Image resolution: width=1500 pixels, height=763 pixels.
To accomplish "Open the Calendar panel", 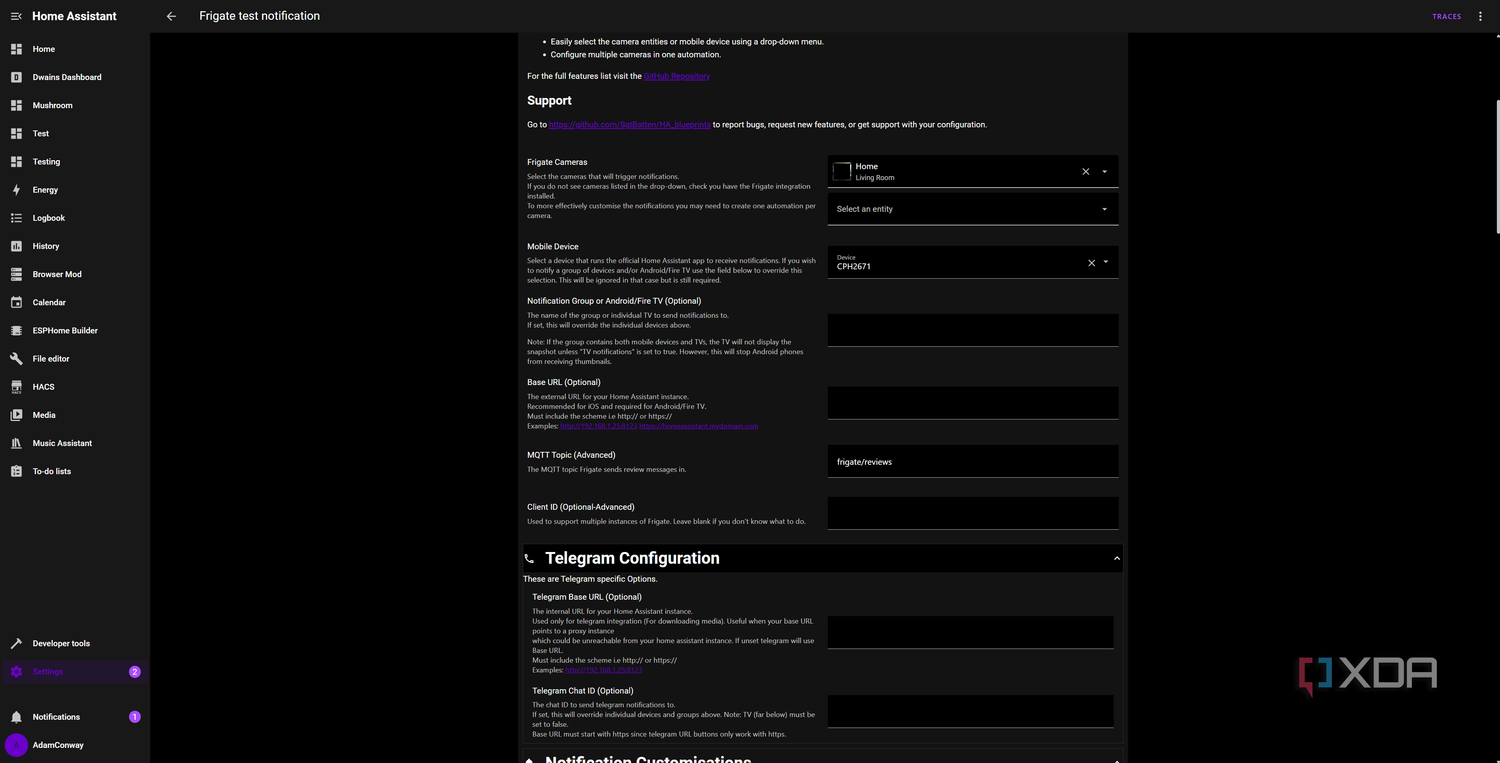I will coord(75,302).
